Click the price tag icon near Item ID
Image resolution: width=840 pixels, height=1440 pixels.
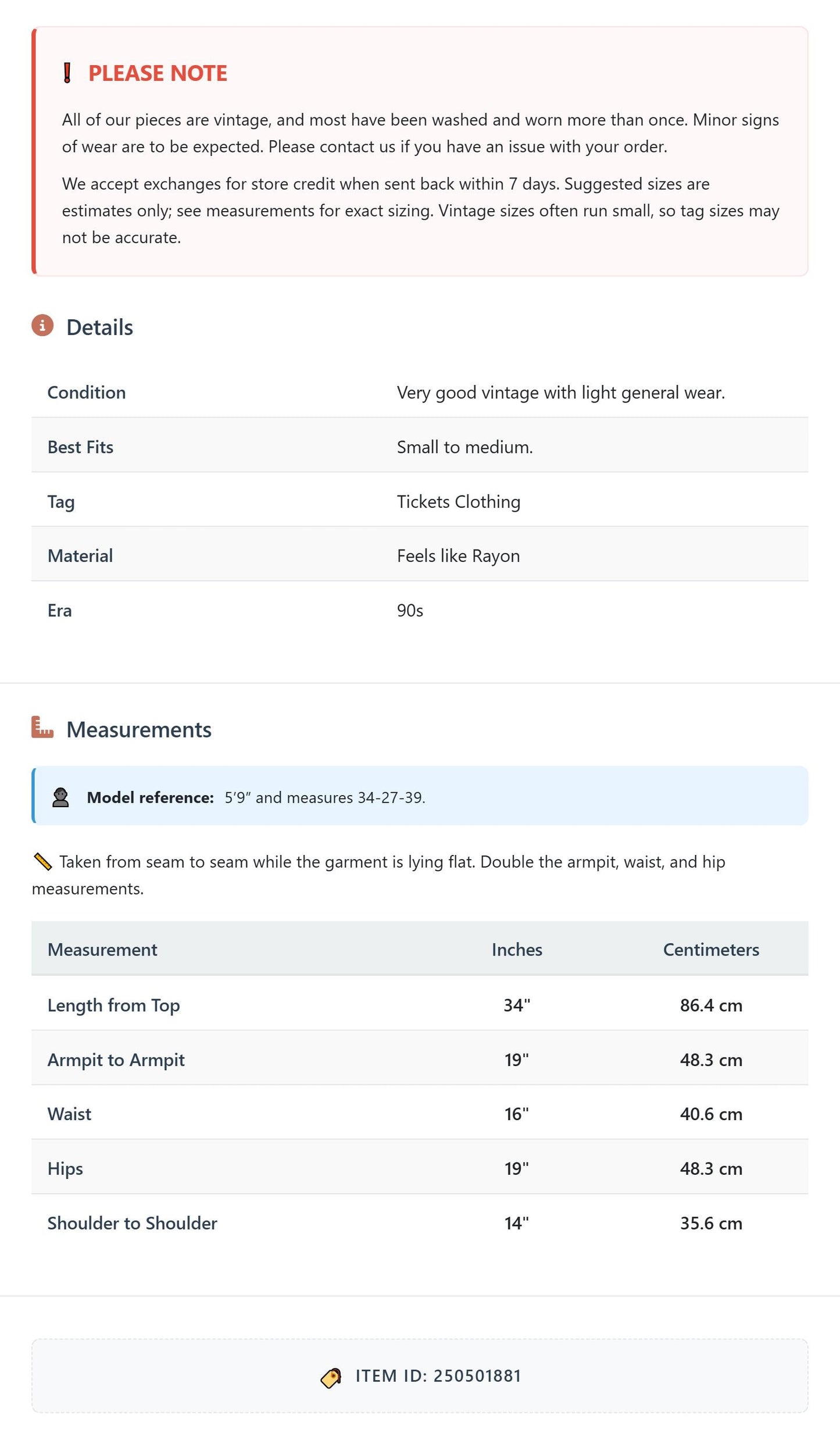(x=331, y=1377)
